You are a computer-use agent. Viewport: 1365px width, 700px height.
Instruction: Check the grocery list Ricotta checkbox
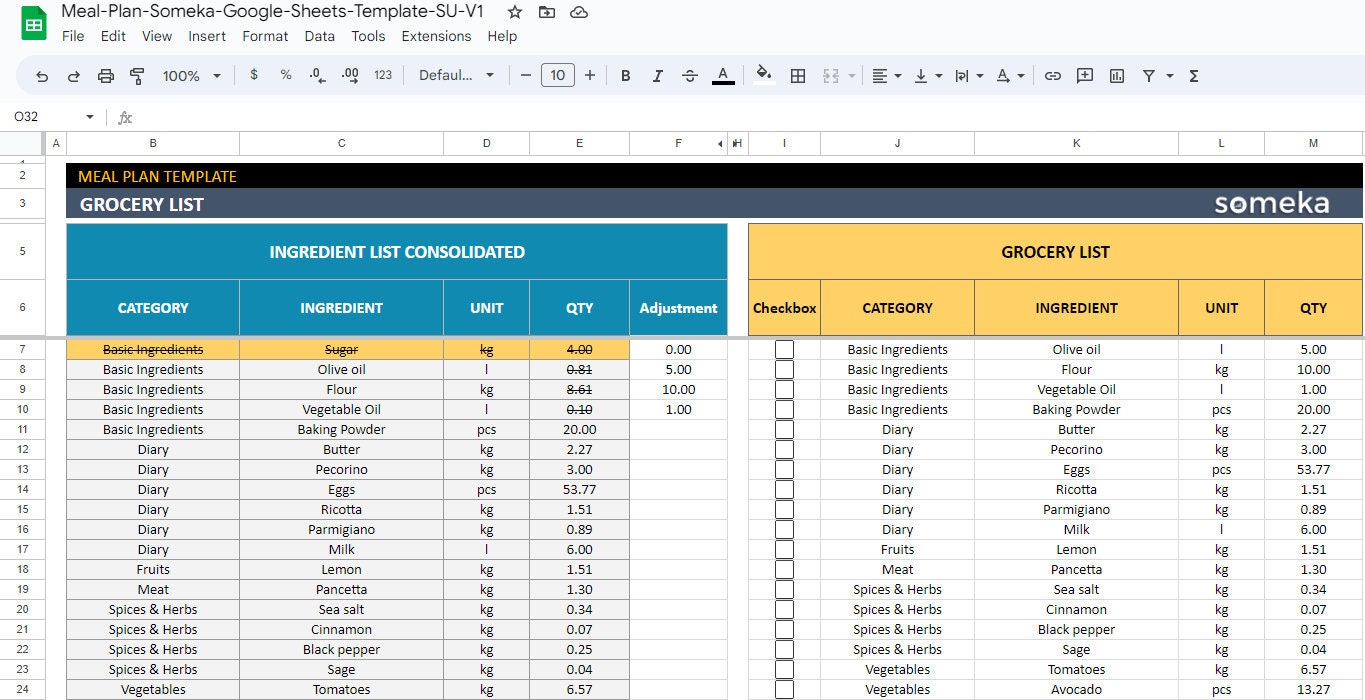(784, 489)
